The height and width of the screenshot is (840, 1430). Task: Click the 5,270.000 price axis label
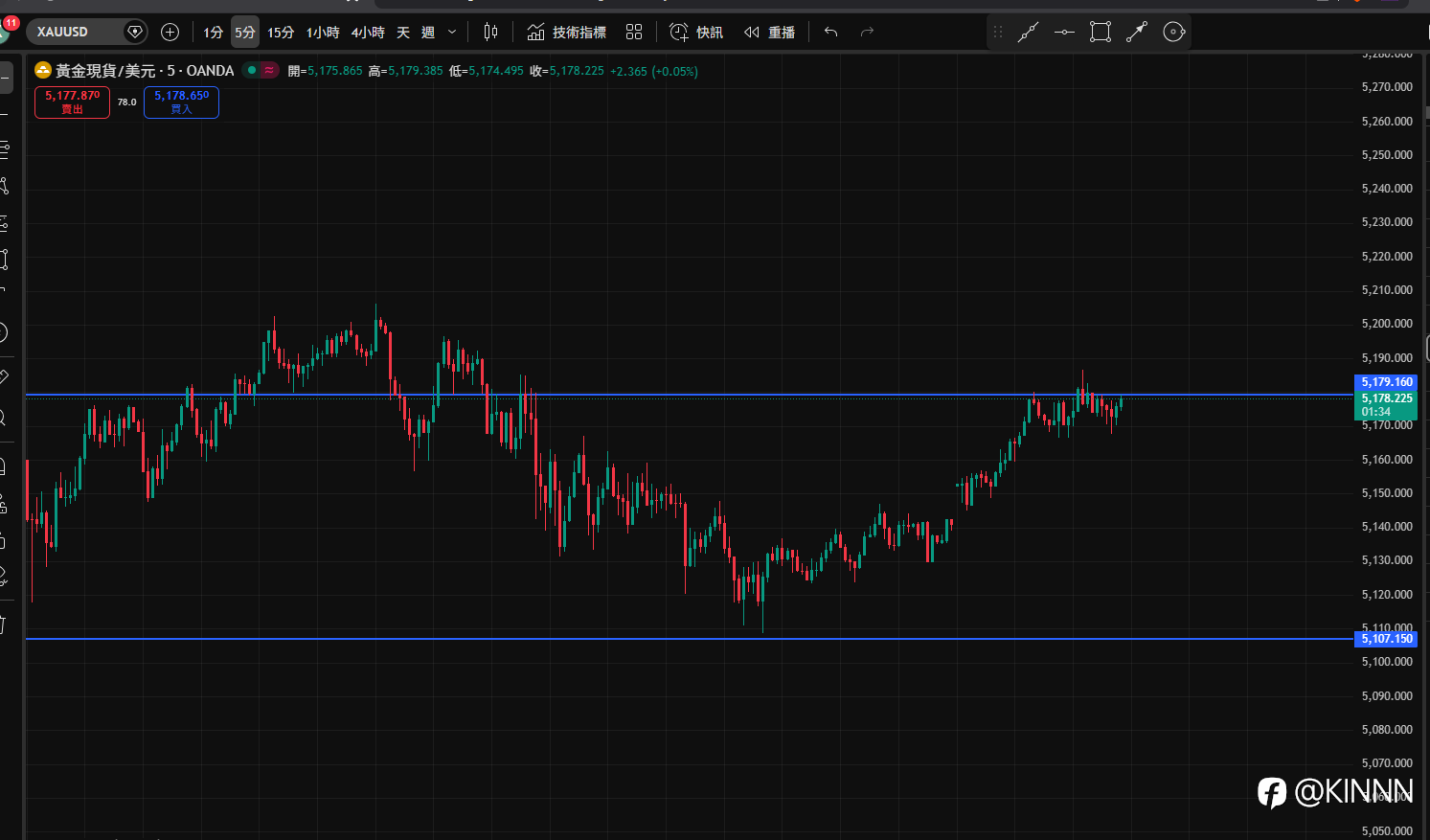tap(1387, 87)
